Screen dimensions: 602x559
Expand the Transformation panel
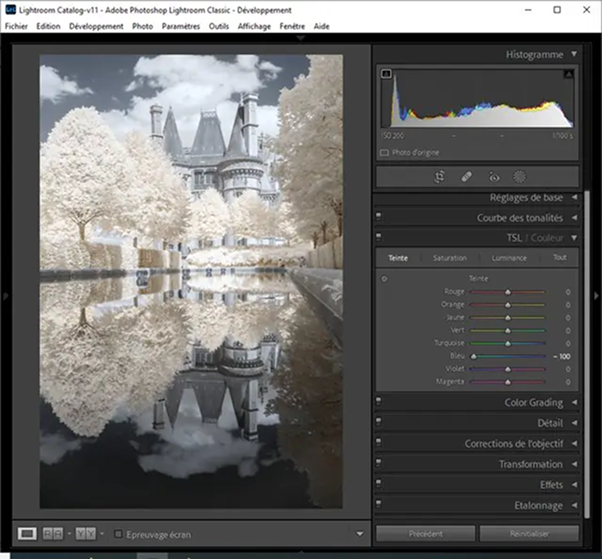click(x=575, y=464)
